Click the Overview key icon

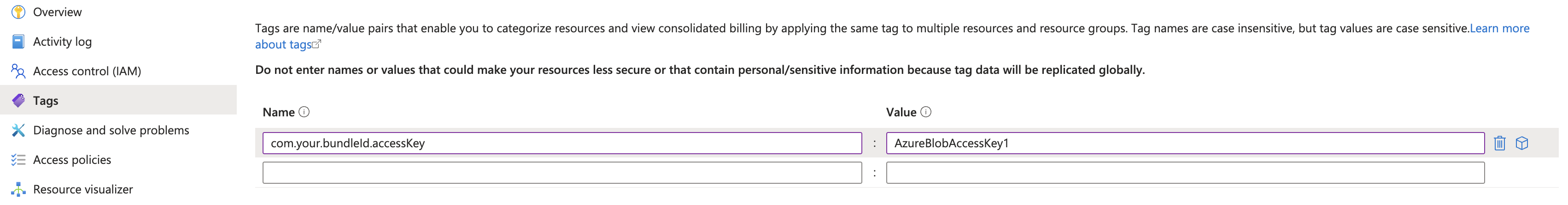tap(18, 12)
